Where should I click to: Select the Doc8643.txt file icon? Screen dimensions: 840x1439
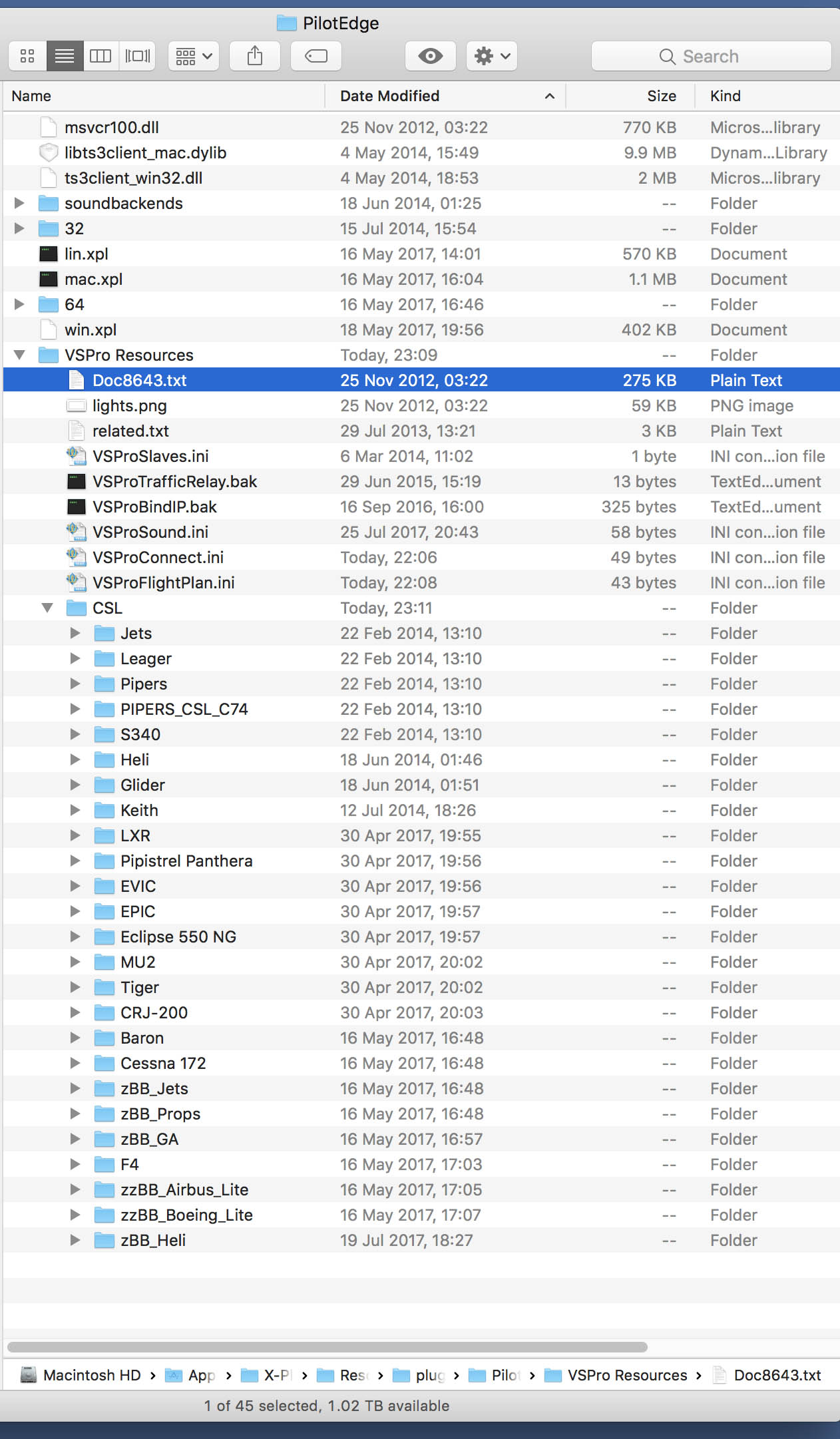coord(77,380)
